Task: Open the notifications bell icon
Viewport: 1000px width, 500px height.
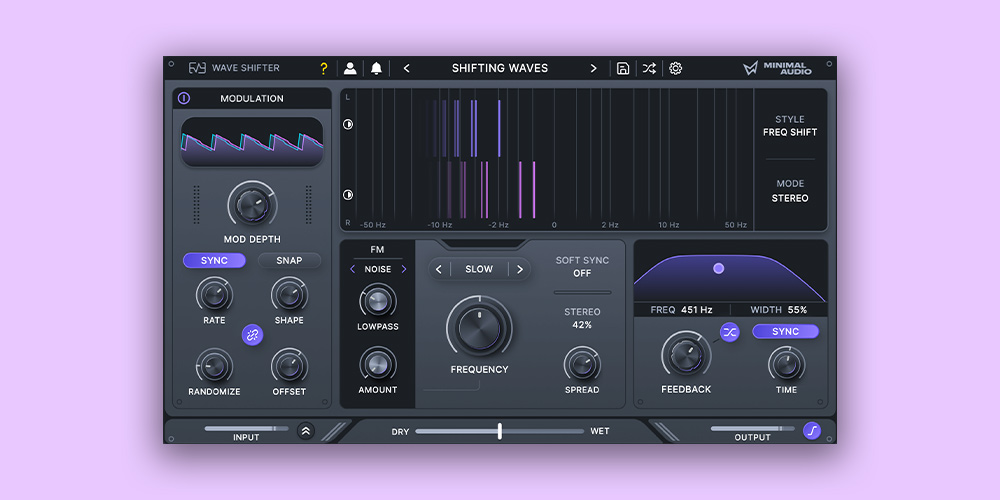Action: [376, 68]
